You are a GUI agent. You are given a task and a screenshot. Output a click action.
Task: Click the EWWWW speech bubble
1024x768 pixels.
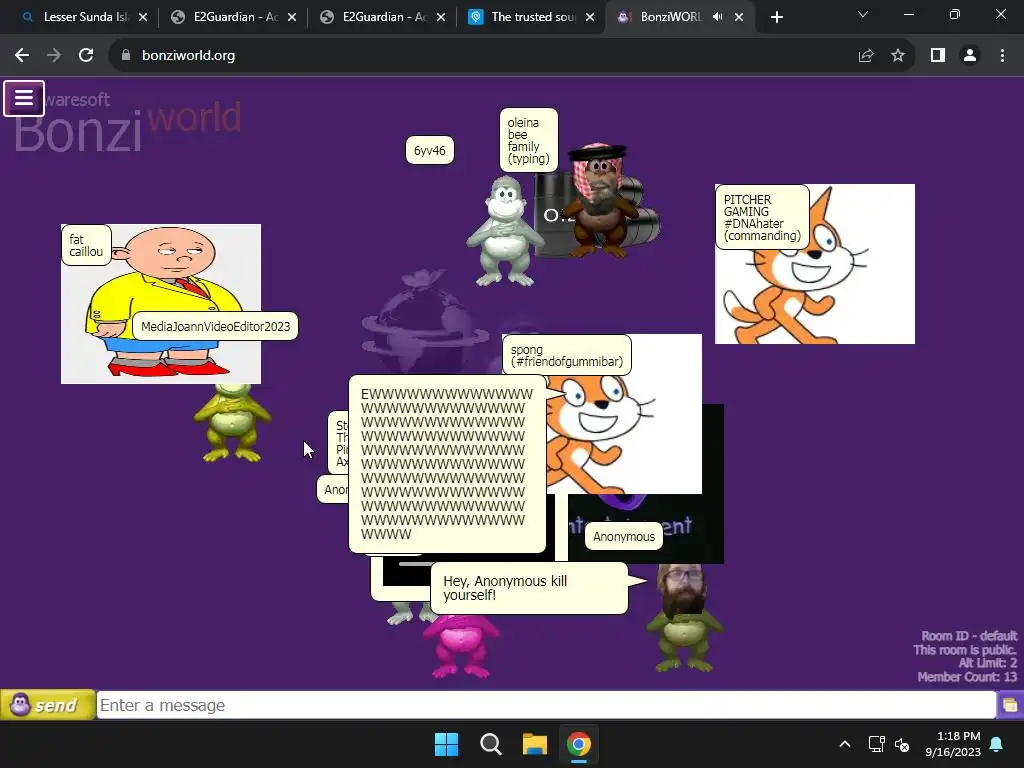[x=447, y=464]
